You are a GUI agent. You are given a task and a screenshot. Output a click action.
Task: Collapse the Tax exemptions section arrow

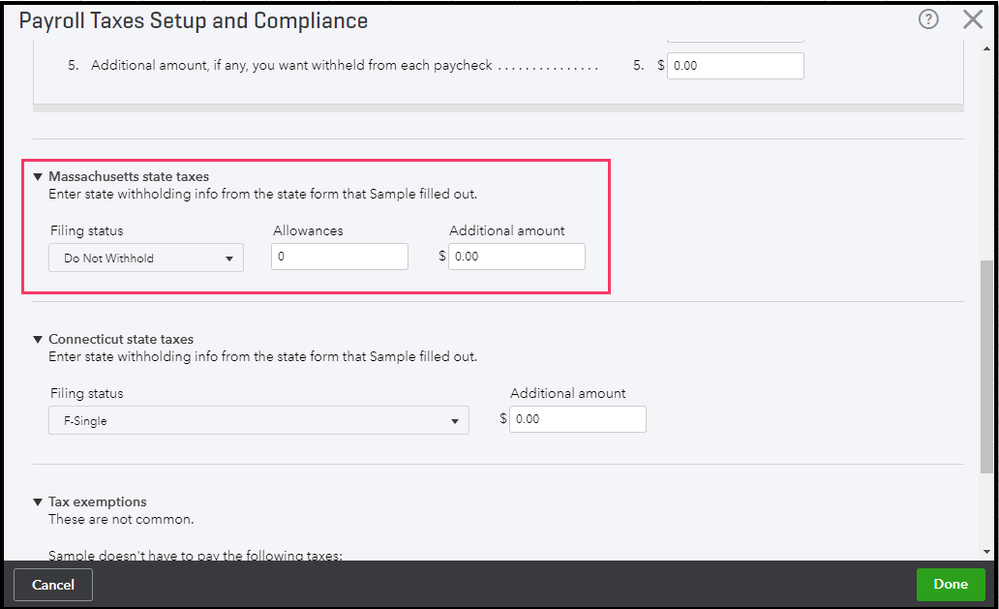tap(38, 502)
